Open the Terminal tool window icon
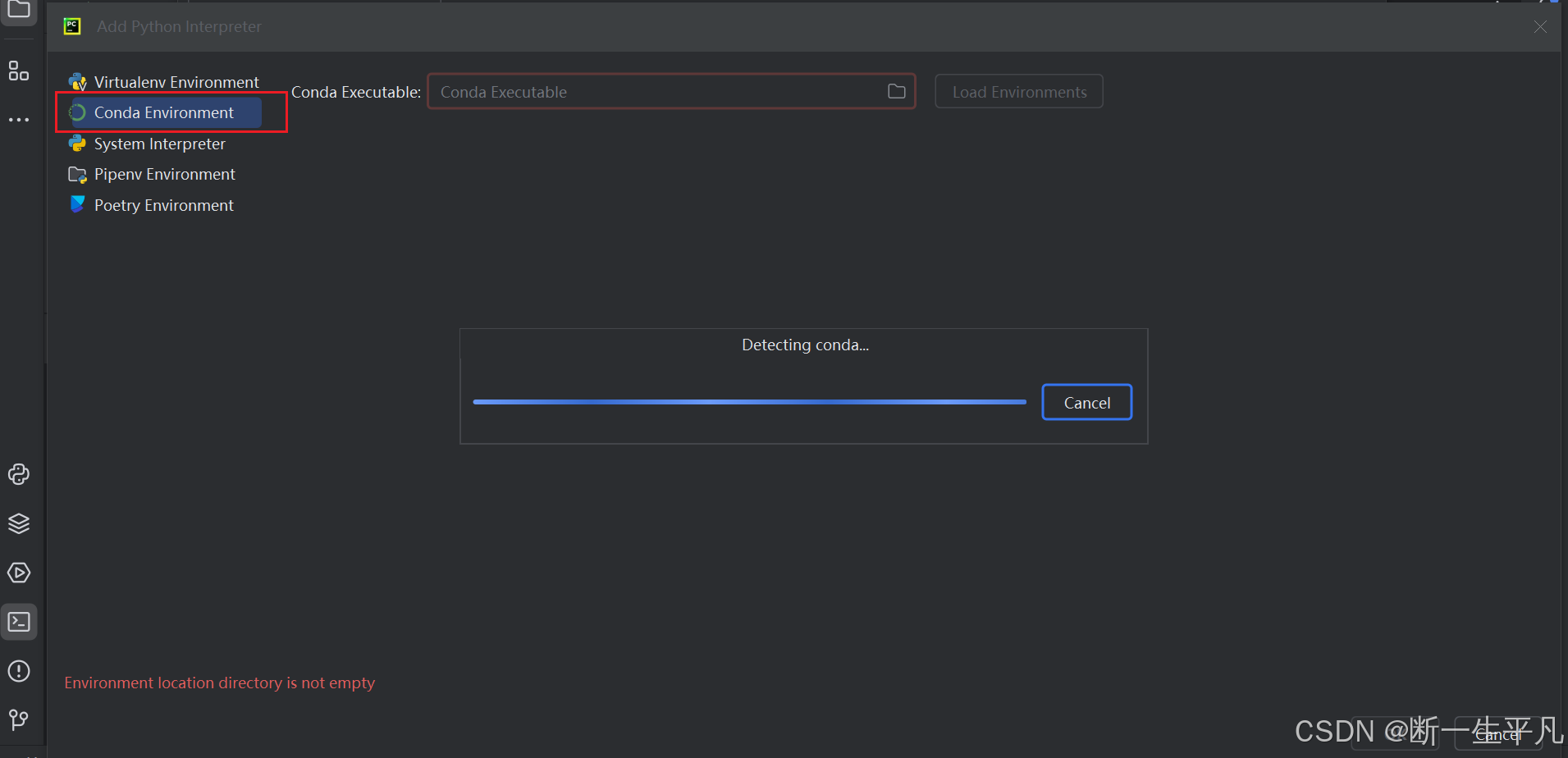This screenshot has width=1568, height=758. tap(18, 622)
